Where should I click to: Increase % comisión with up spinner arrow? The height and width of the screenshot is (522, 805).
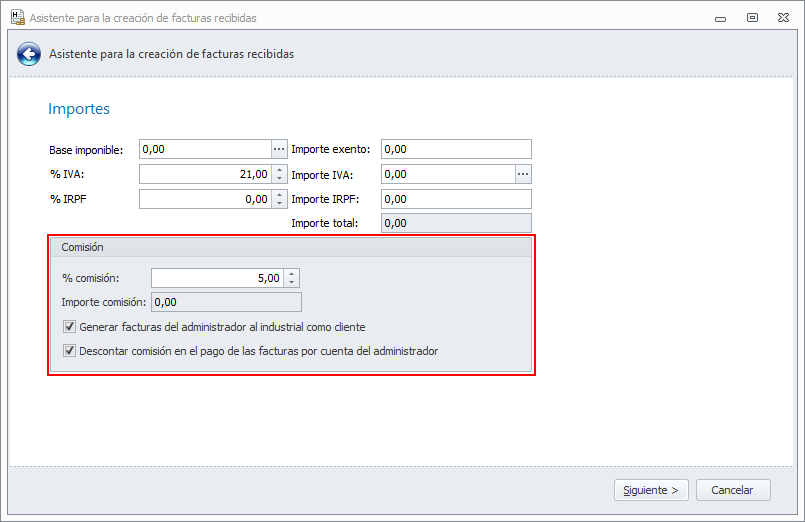coord(292,274)
